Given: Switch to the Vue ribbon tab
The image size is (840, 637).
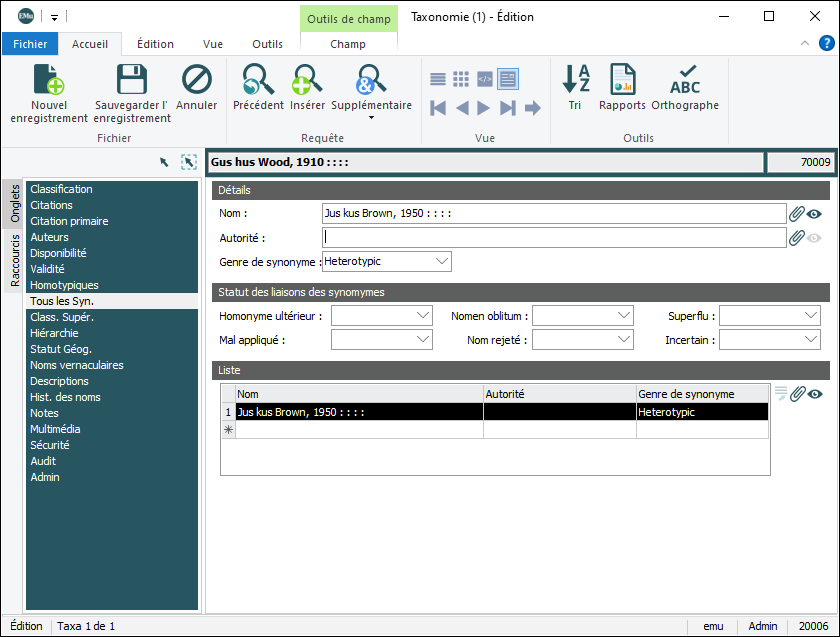Looking at the screenshot, I should [213, 44].
